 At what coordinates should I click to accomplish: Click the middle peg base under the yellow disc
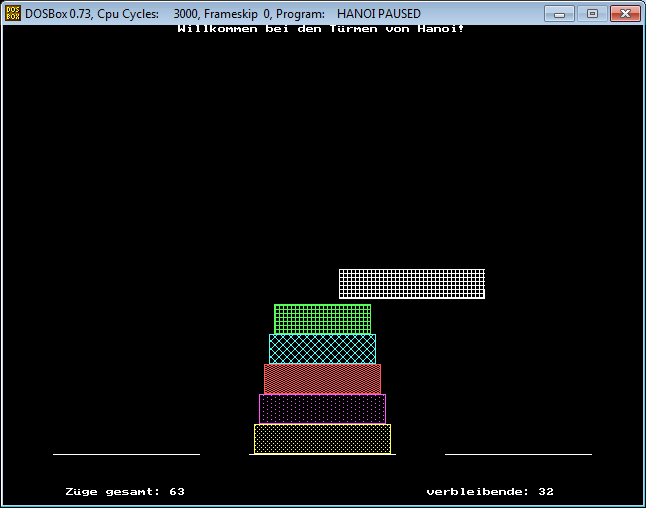pos(322,455)
